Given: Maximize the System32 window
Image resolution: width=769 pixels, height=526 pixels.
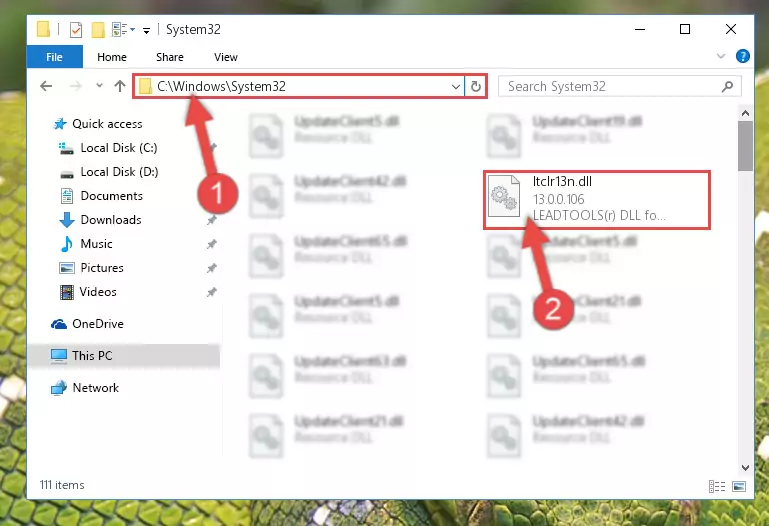Looking at the screenshot, I should [685, 29].
